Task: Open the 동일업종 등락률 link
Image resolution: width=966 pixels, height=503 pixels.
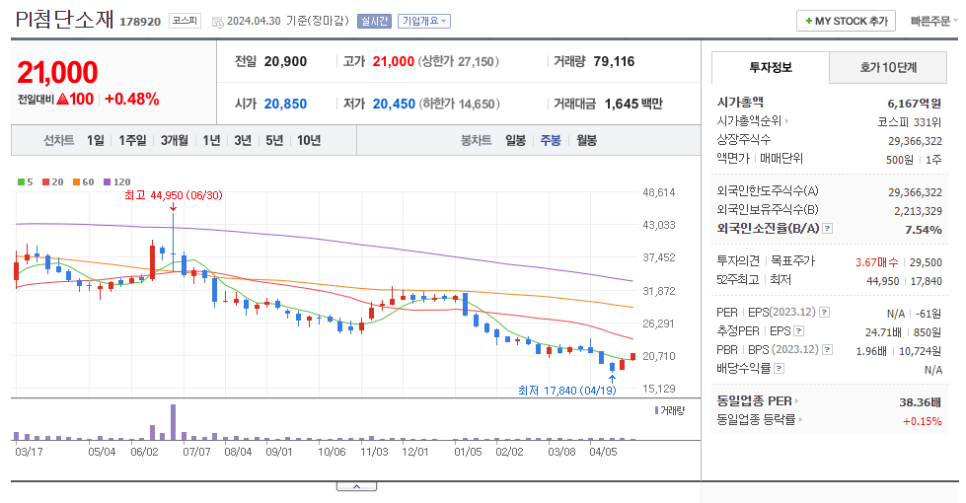Action: coord(759,420)
